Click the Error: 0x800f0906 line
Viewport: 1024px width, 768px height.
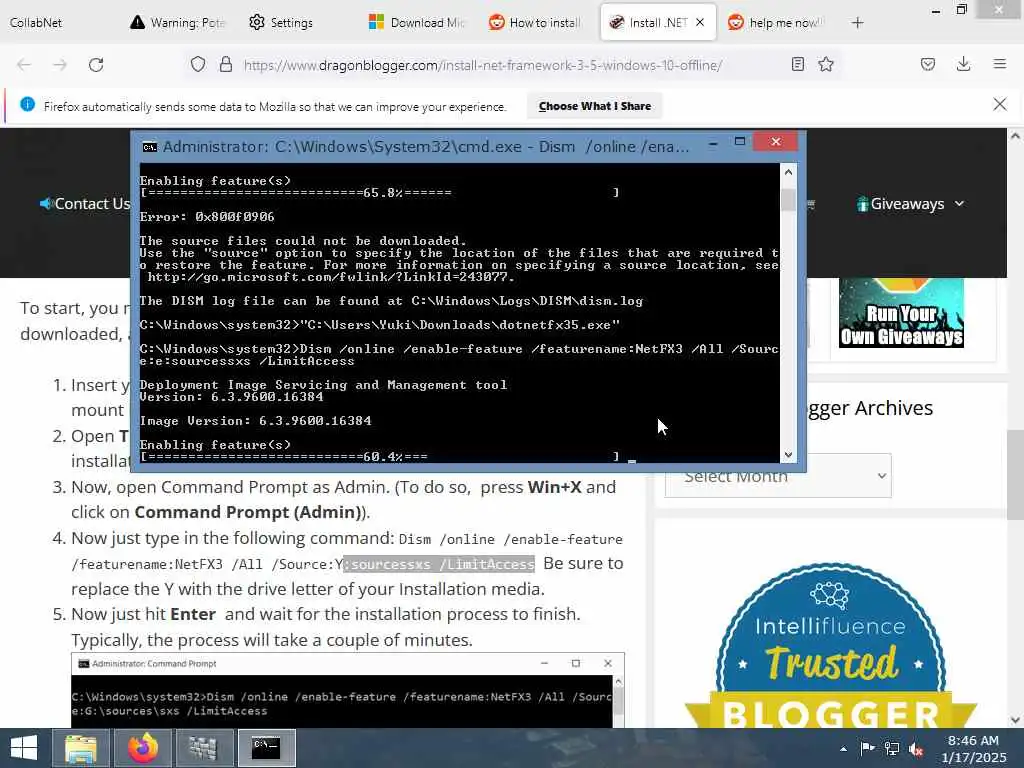coord(207,217)
